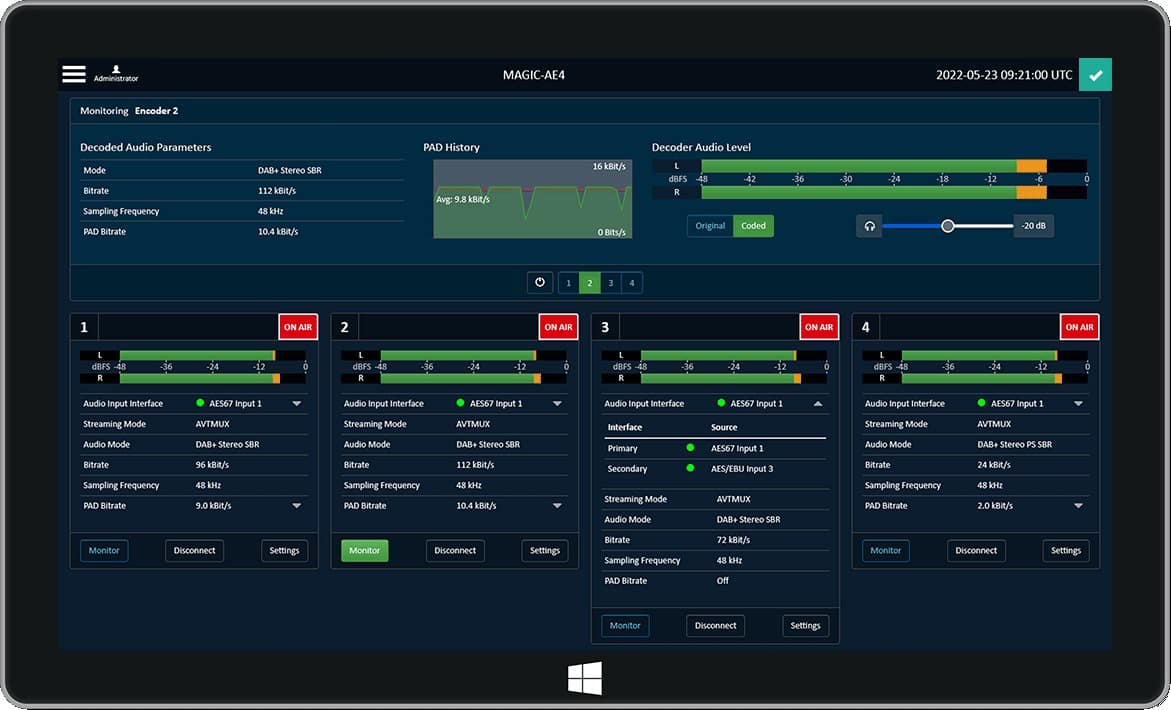The width and height of the screenshot is (1171, 710).
Task: Click the Administrator user icon
Action: coord(116,69)
